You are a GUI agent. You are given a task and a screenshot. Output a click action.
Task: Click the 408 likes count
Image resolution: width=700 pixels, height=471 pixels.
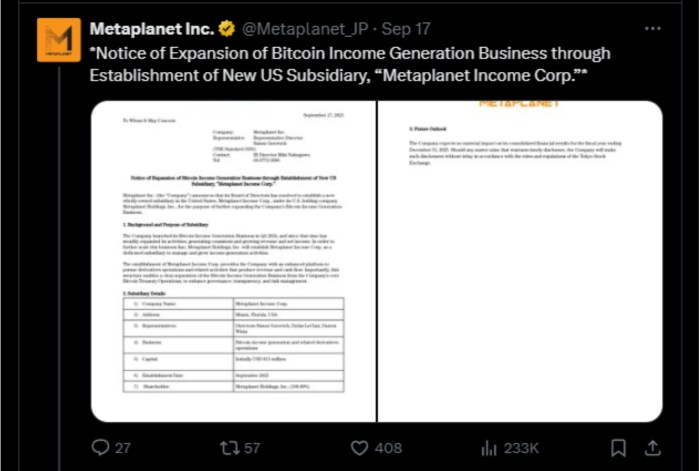[x=388, y=448]
